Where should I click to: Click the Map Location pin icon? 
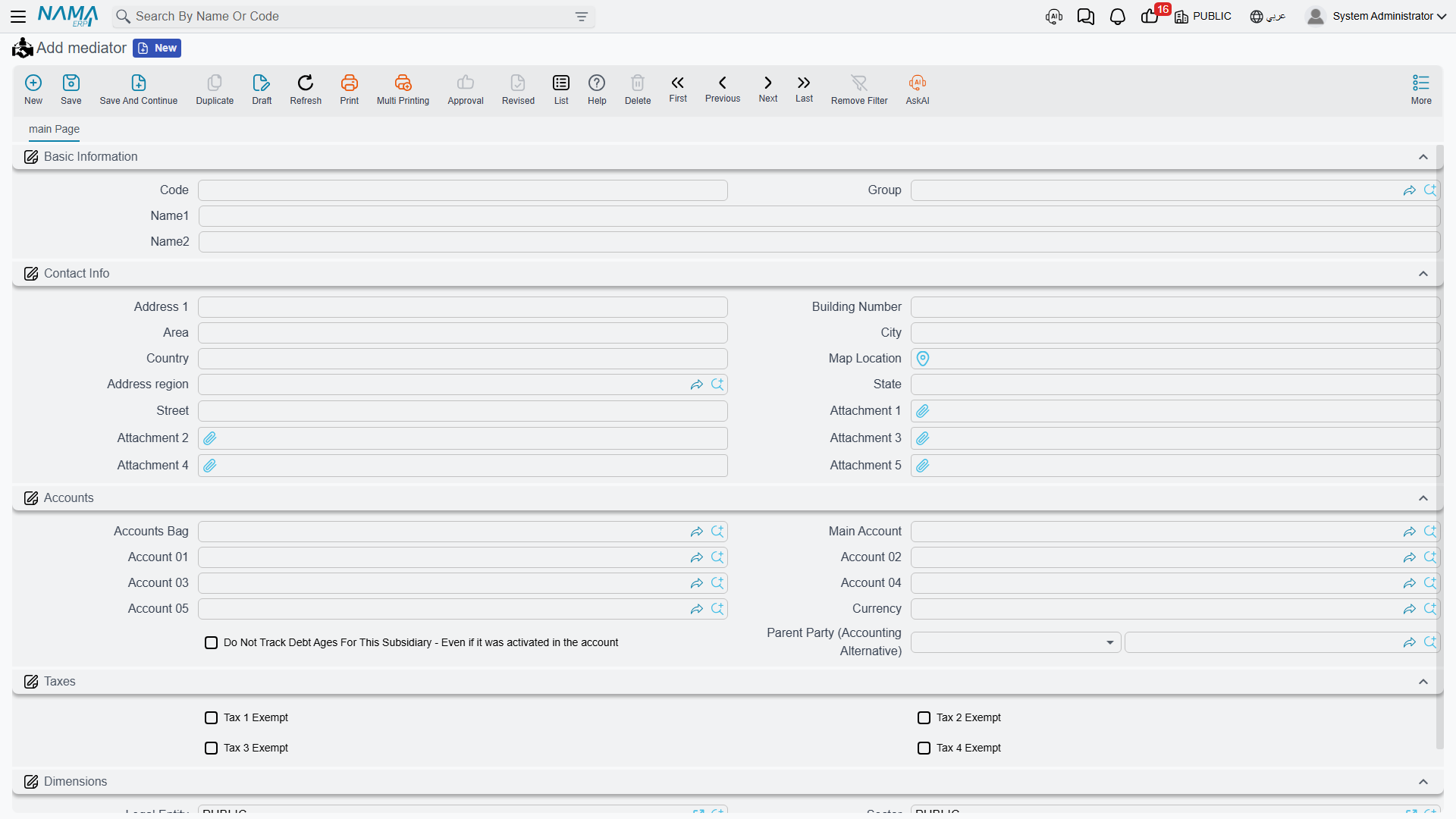click(x=923, y=359)
